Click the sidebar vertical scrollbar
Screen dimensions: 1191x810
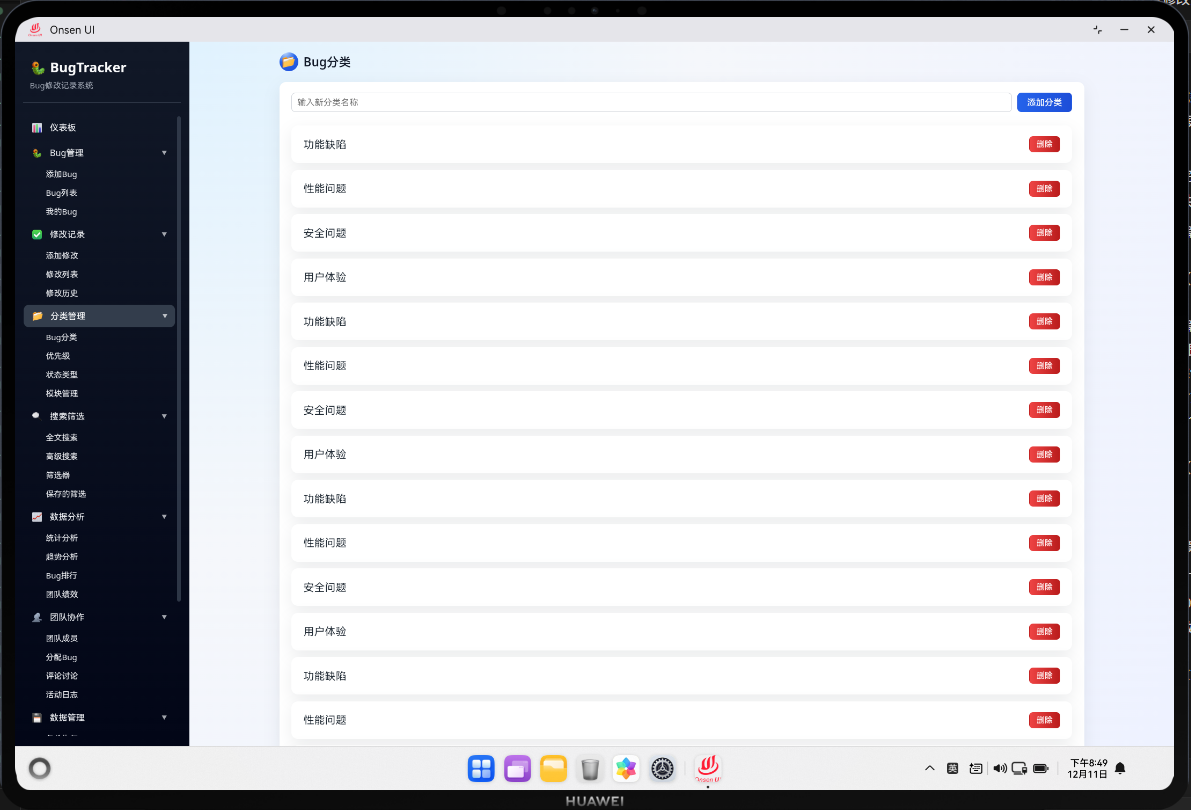[178, 357]
